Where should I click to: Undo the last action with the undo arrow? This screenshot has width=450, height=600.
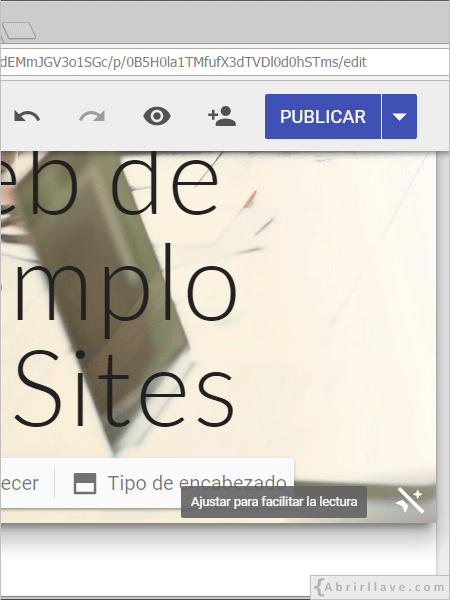tap(27, 116)
